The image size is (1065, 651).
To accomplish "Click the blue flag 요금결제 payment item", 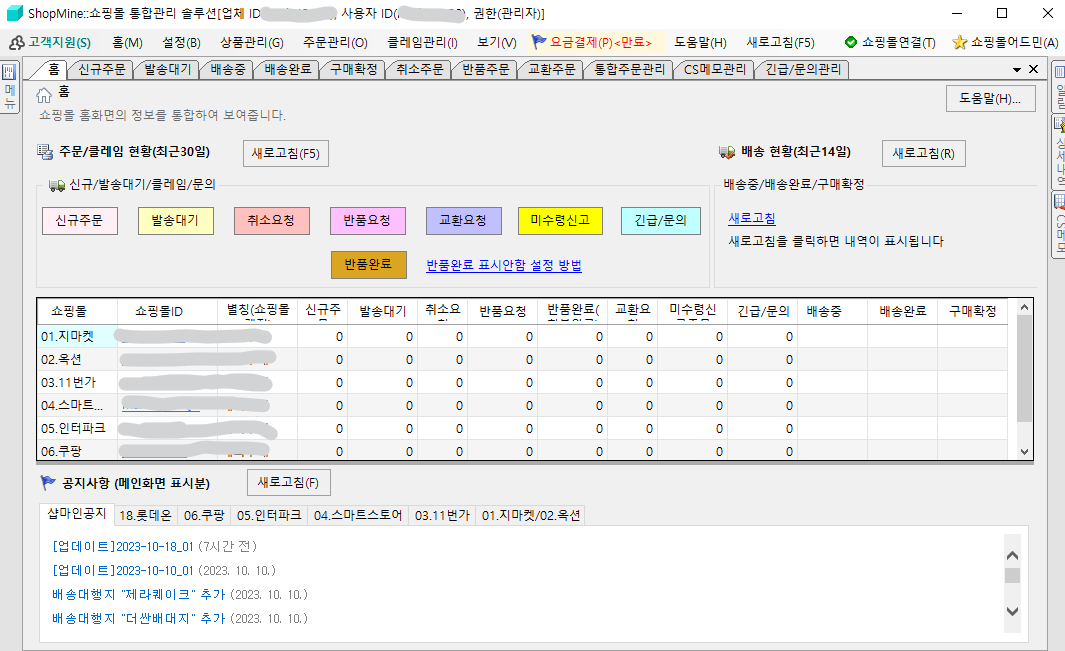I will 540,43.
